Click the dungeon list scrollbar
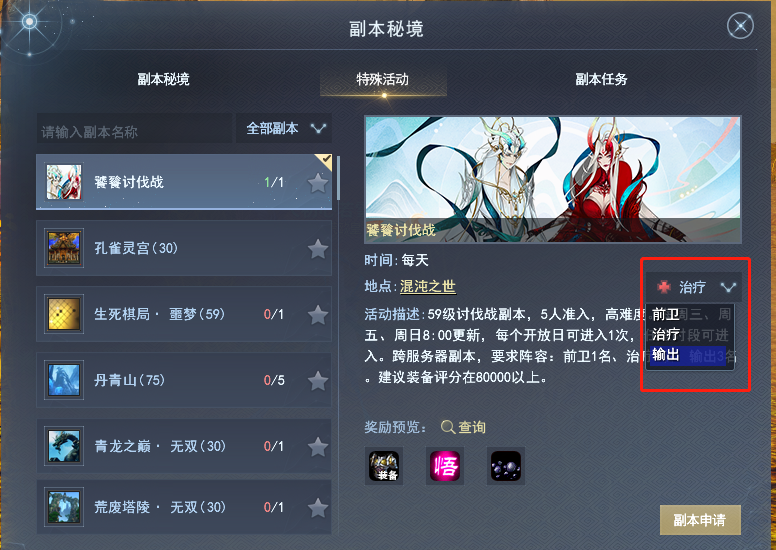 [339, 178]
